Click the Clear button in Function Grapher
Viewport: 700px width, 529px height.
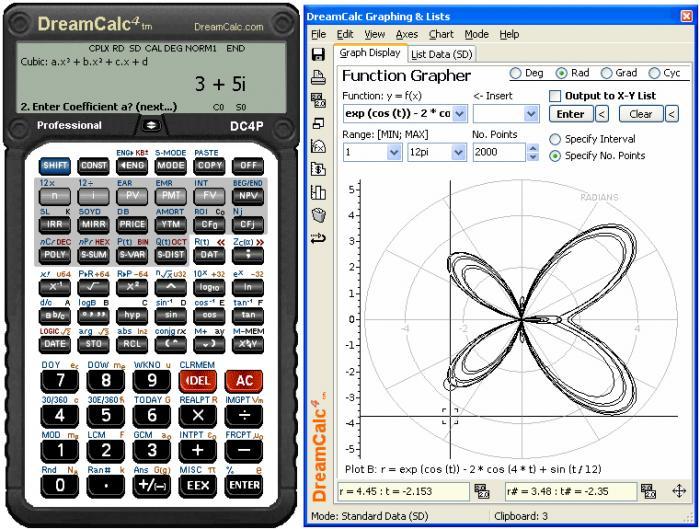(641, 114)
